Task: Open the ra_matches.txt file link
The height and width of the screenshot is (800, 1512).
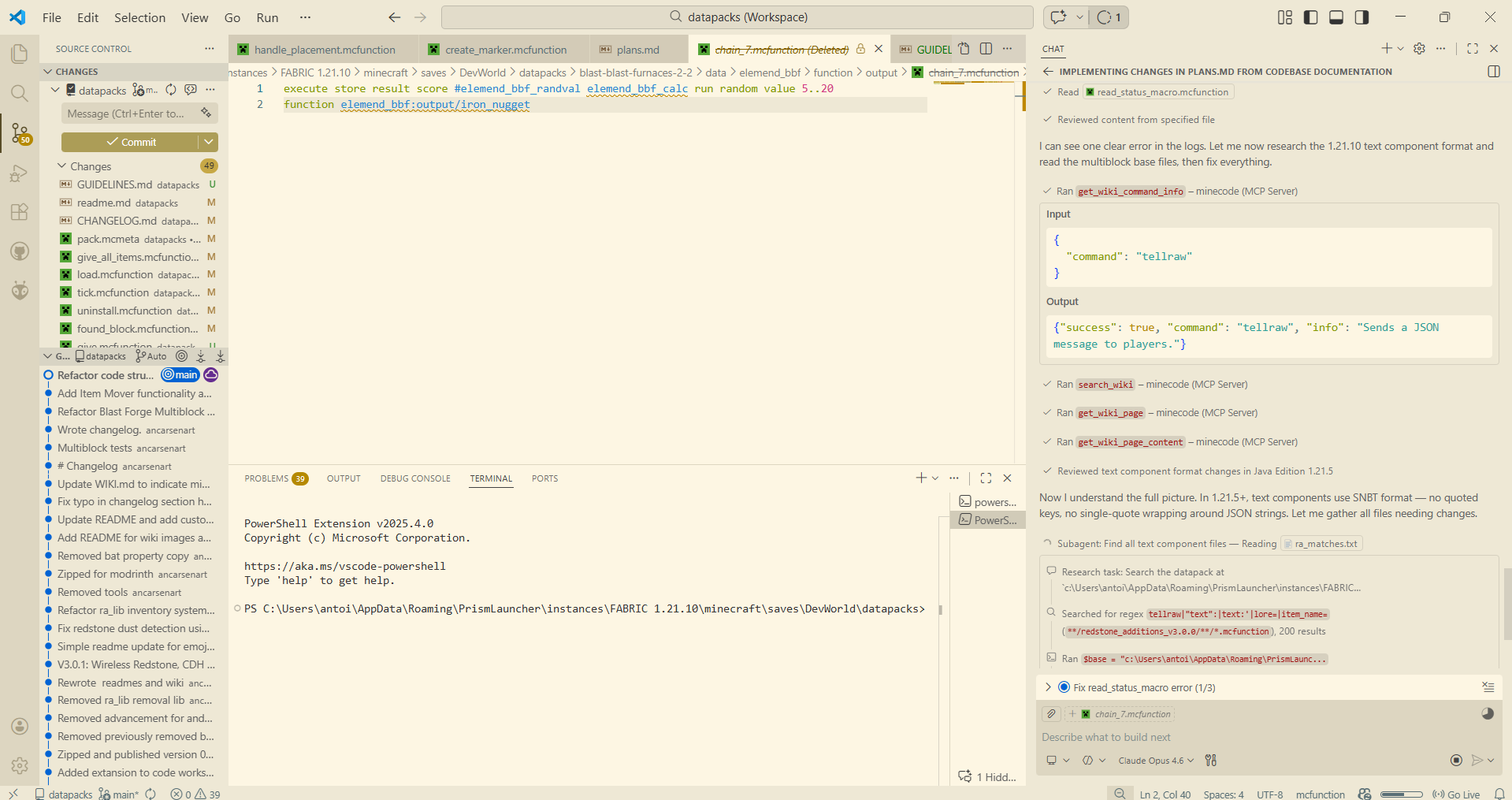Action: [x=1321, y=544]
